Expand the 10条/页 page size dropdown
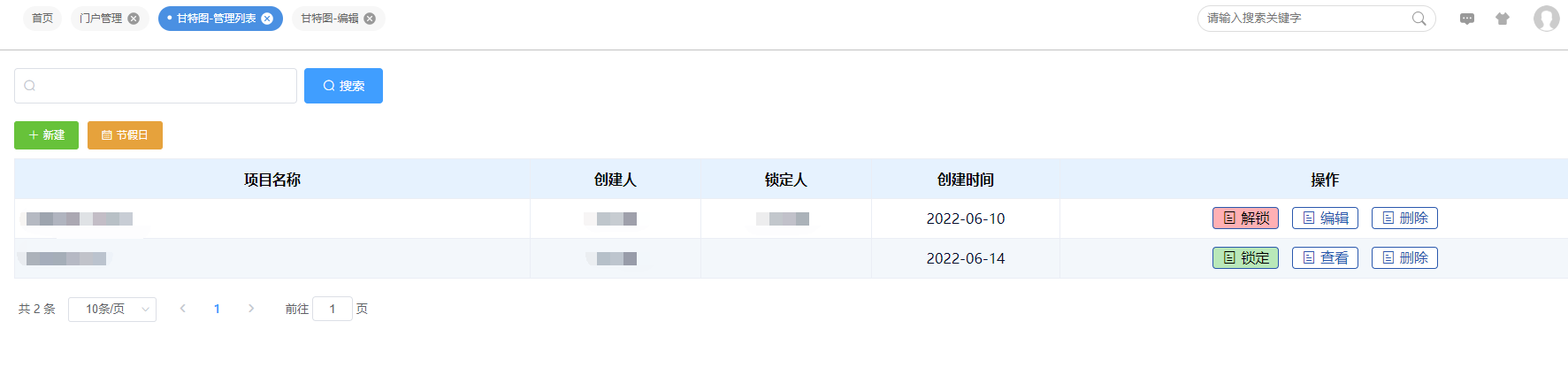This screenshot has height=383, width=1568. click(112, 310)
